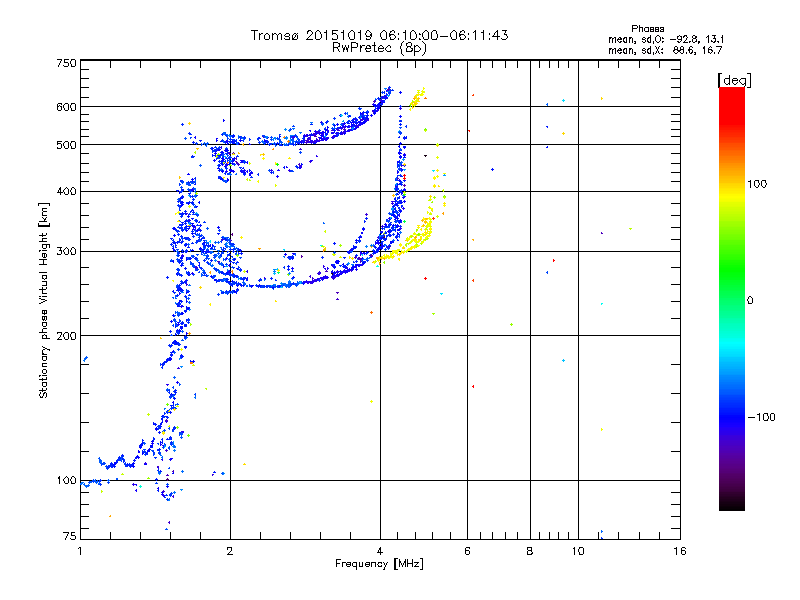The height and width of the screenshot is (600, 800).
Task: Click frequency axis label "4"
Action: pos(380,551)
